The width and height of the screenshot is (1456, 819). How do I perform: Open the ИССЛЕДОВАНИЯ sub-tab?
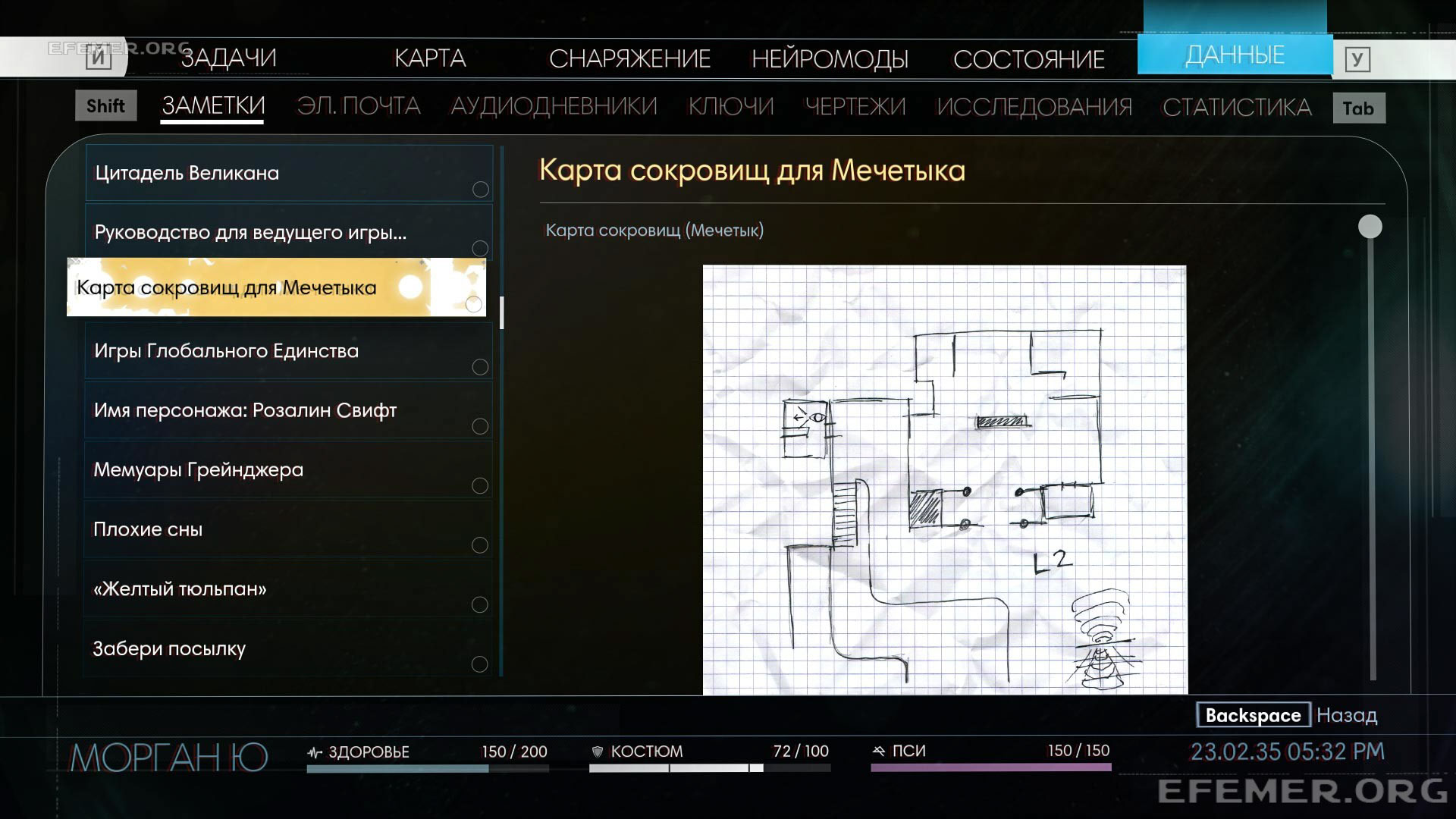1034,106
